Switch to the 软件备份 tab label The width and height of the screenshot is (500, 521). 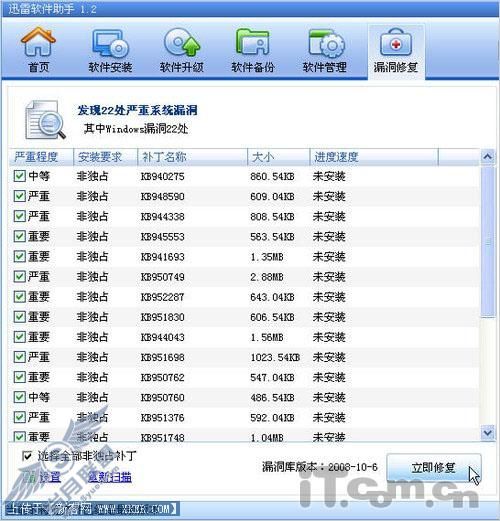(x=253, y=67)
